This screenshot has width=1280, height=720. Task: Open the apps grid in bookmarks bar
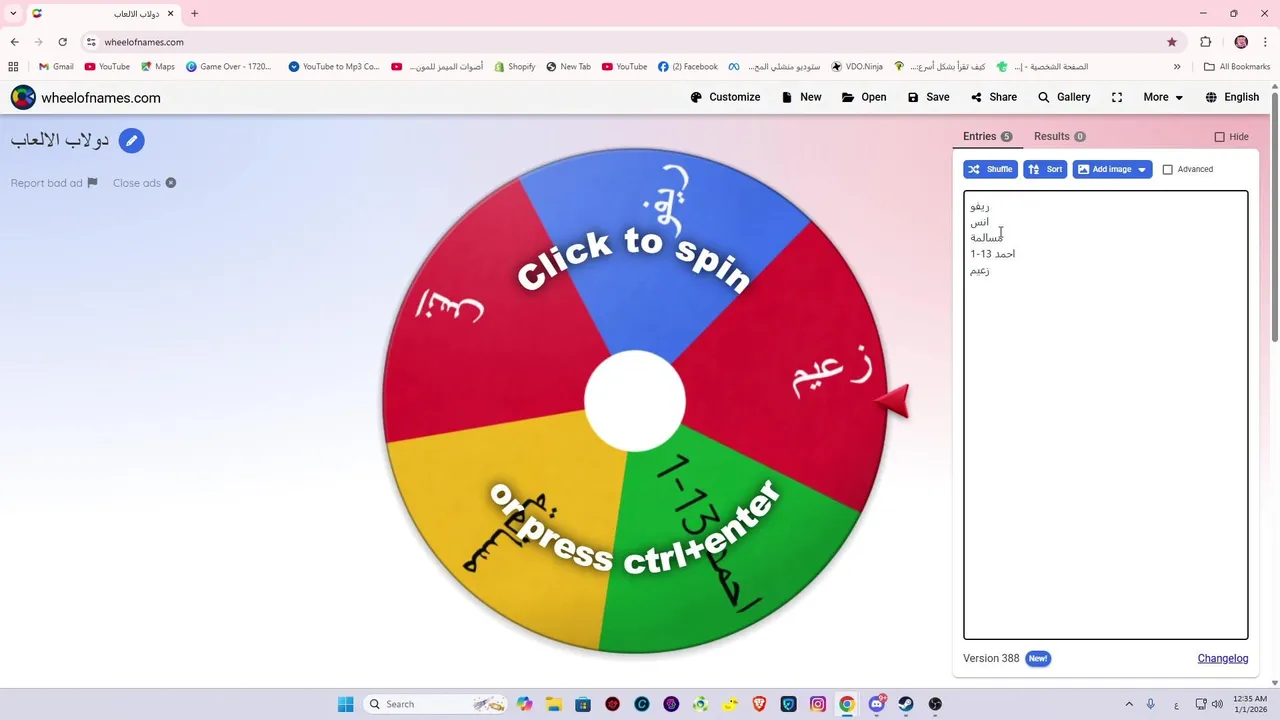13,67
